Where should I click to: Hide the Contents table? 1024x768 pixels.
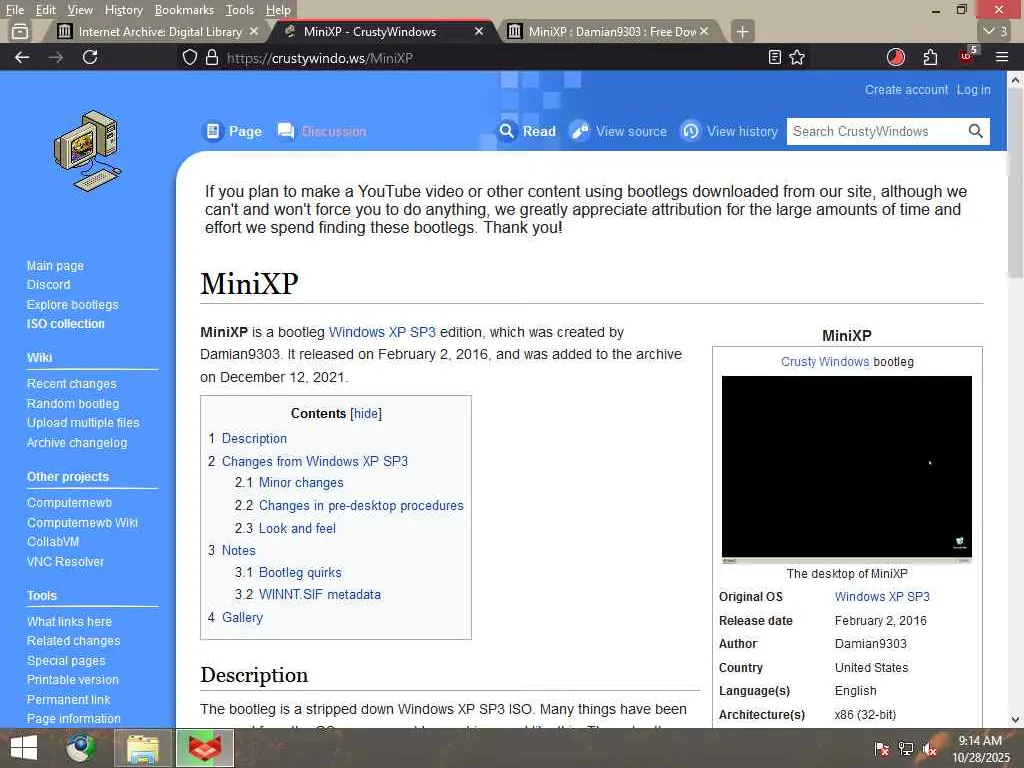[366, 413]
